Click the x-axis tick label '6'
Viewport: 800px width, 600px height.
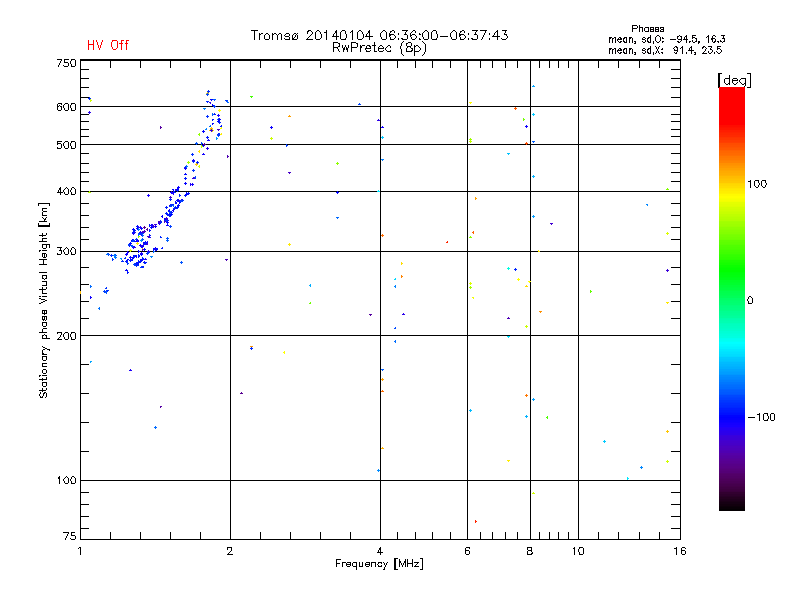click(x=467, y=551)
